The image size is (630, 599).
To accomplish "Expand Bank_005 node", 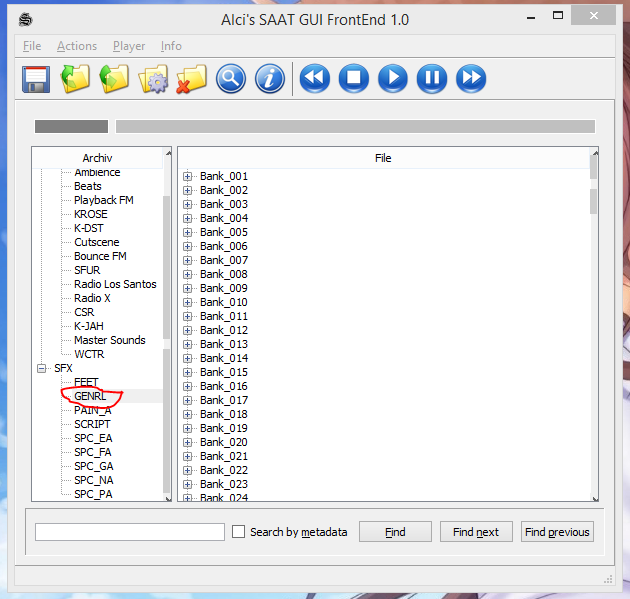I will point(187,232).
